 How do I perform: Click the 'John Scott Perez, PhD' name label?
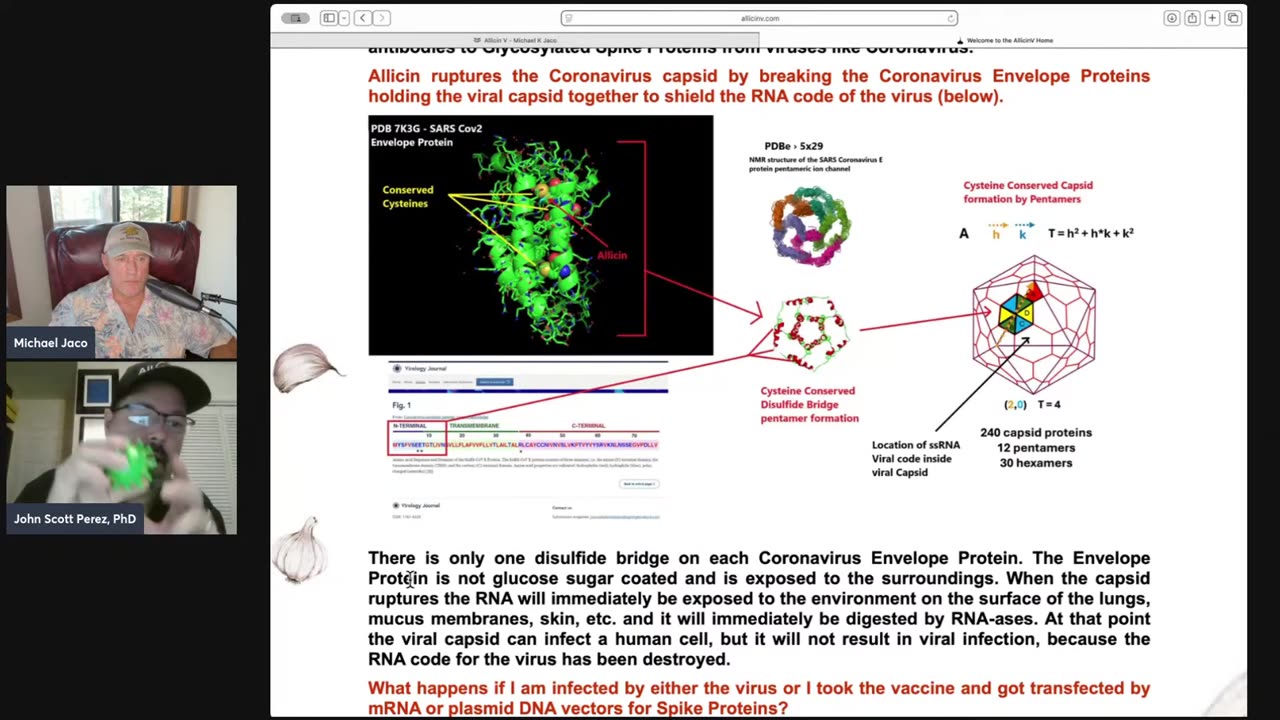tap(75, 519)
